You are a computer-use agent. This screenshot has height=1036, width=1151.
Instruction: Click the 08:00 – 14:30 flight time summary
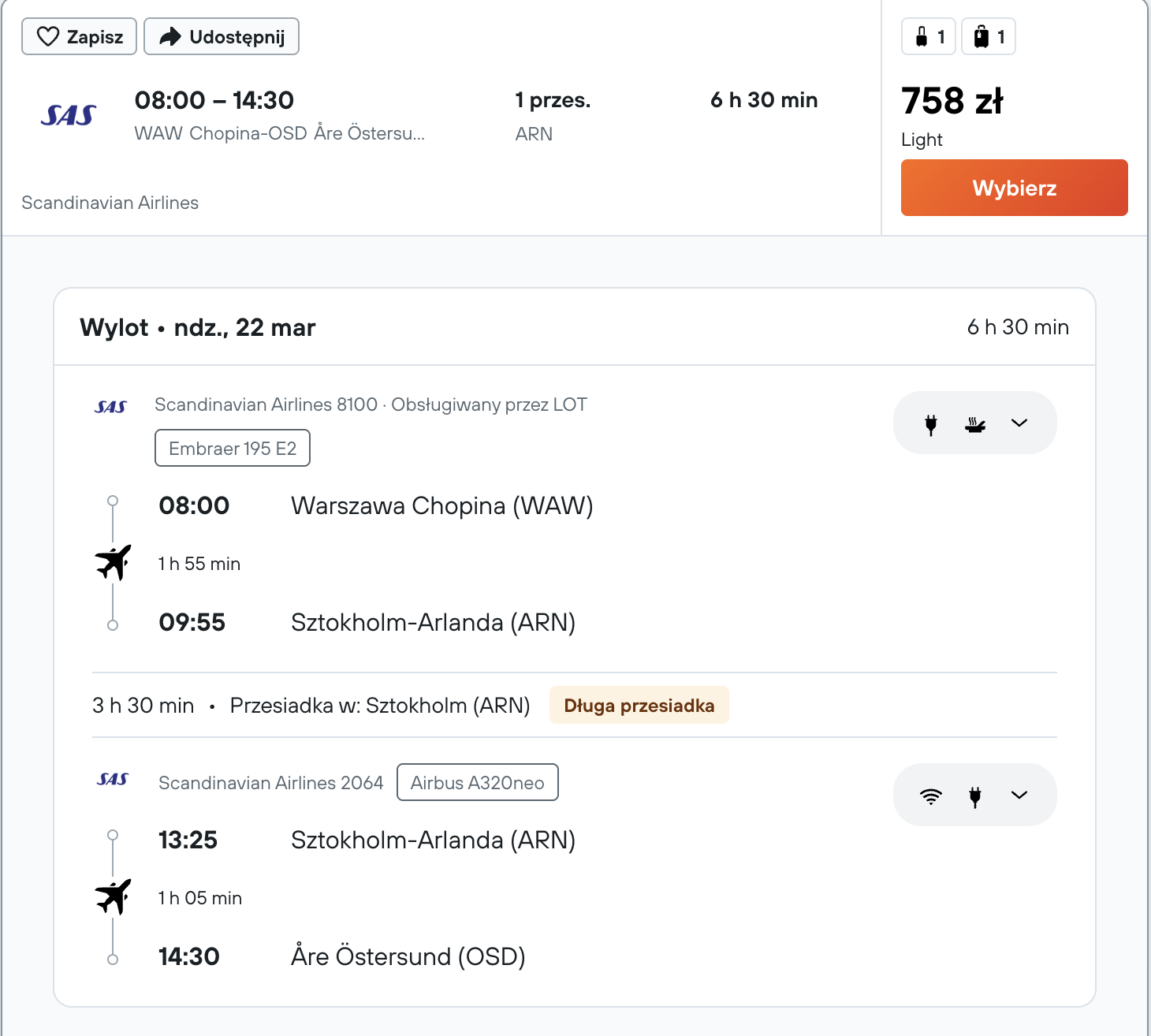click(x=214, y=101)
